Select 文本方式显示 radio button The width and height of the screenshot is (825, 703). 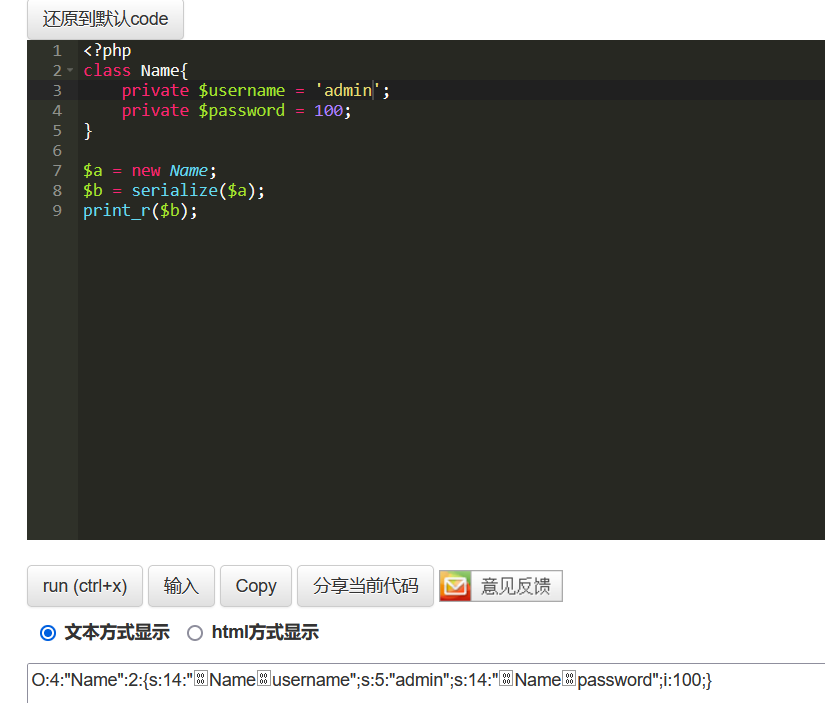point(48,632)
